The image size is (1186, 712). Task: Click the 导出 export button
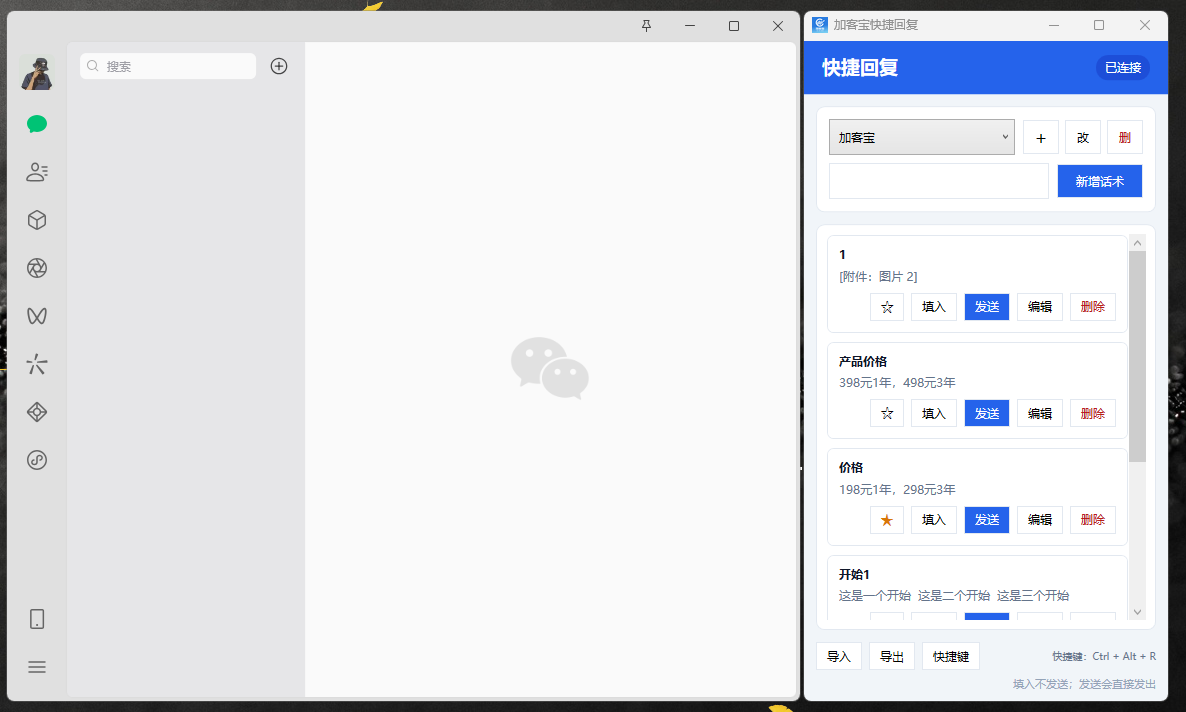[892, 657]
